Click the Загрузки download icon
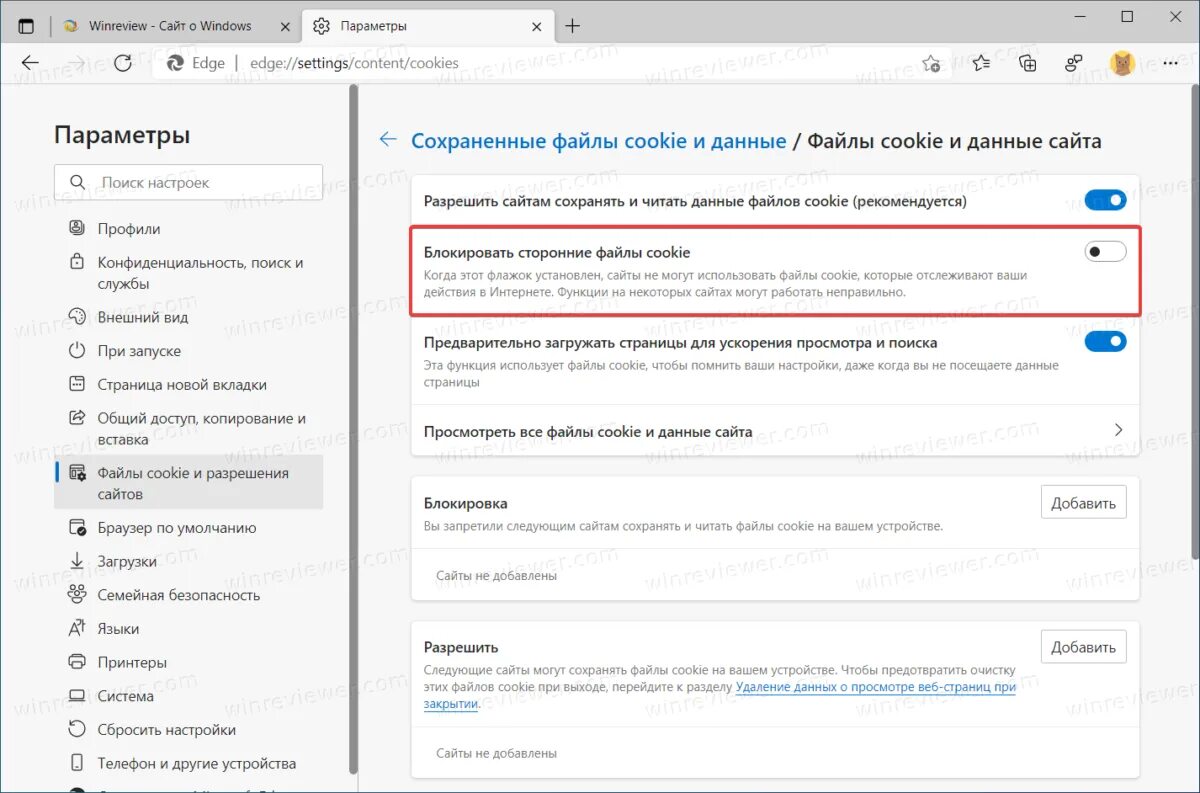 (x=77, y=561)
